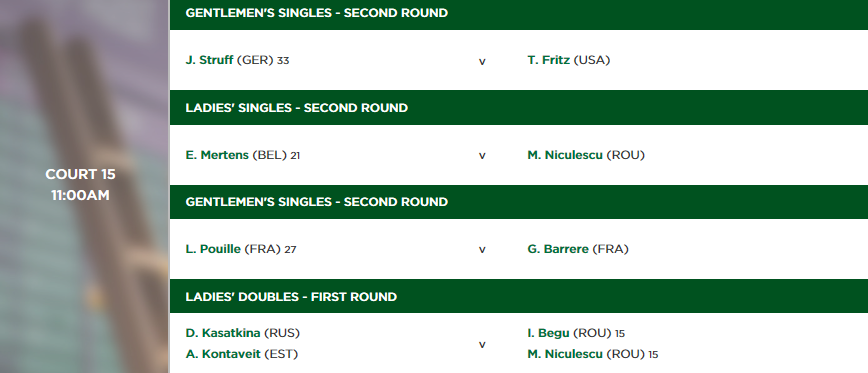The height and width of the screenshot is (373, 868).
Task: Click the 'v' in the doubles match row
Action: (482, 345)
